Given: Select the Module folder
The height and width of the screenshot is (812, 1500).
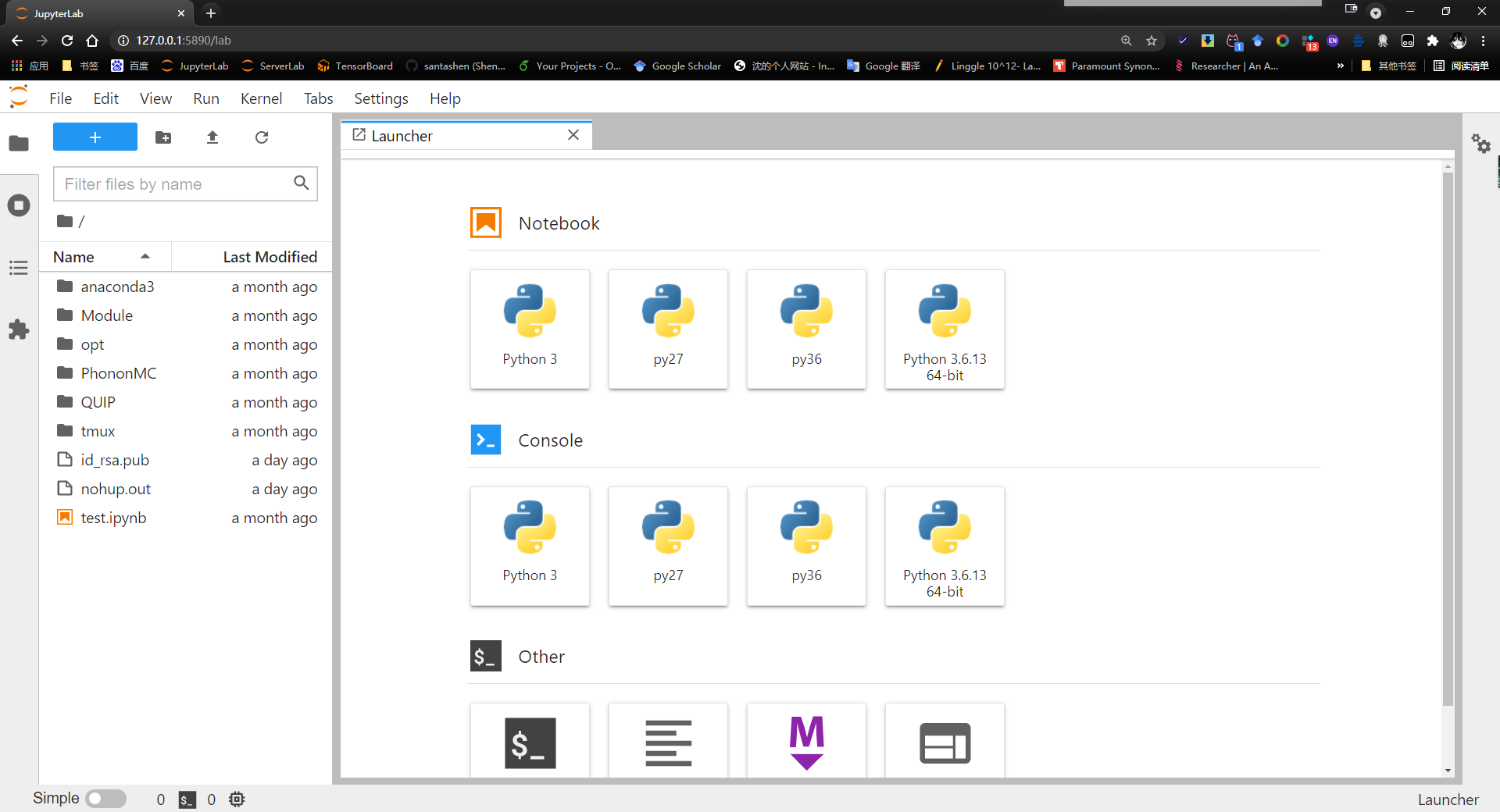Looking at the screenshot, I should point(186,315).
